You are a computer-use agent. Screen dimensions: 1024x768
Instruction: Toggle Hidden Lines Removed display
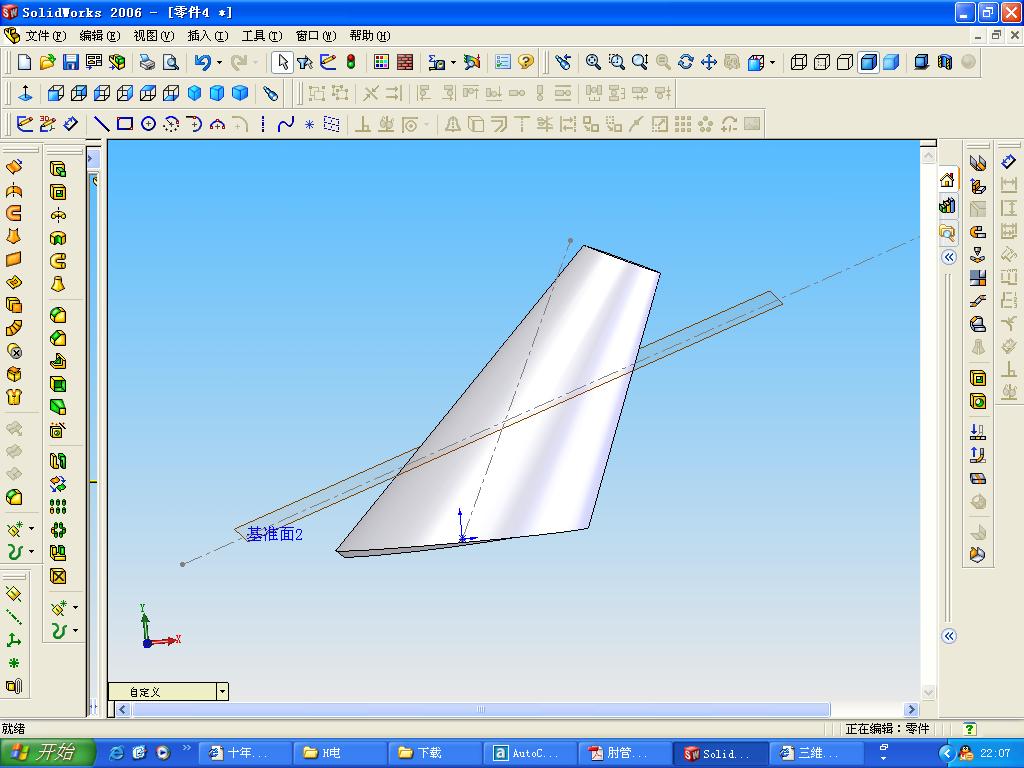[x=845, y=62]
